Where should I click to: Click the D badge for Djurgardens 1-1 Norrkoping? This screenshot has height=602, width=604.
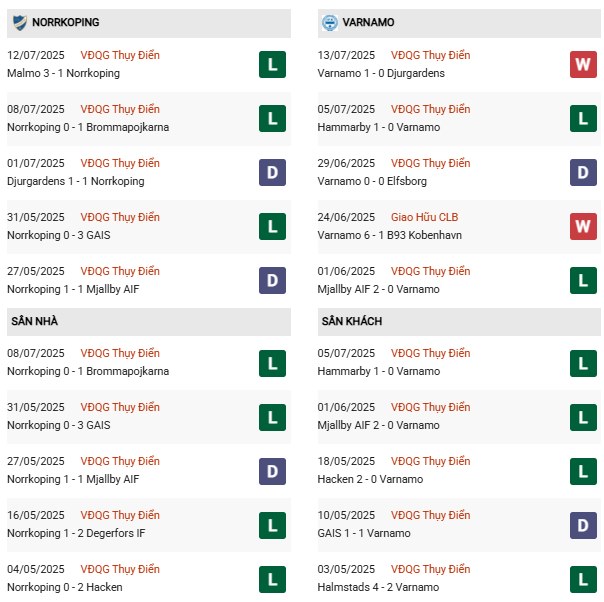tap(271, 173)
